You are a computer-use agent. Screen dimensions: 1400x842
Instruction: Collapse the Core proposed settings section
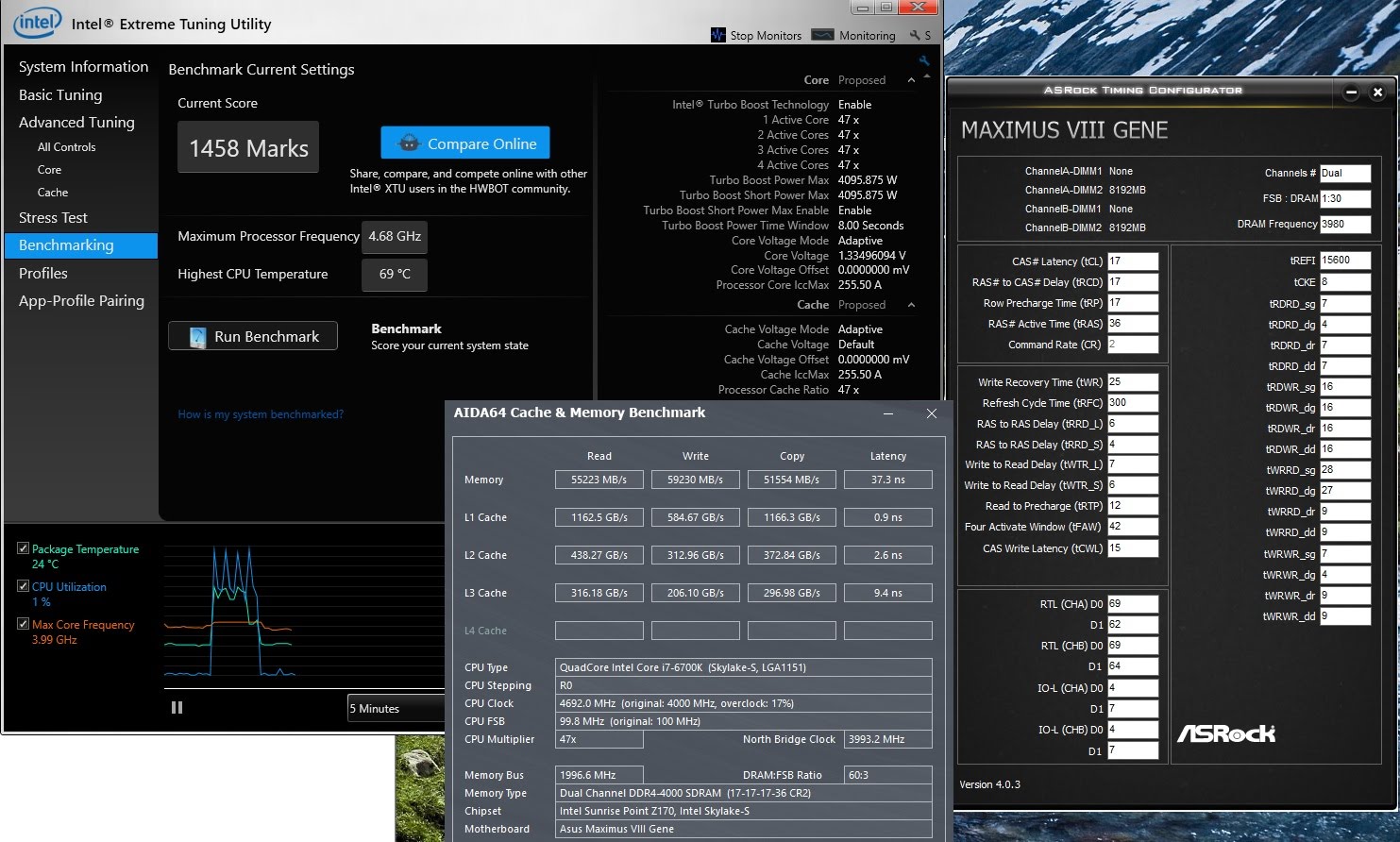click(x=911, y=80)
